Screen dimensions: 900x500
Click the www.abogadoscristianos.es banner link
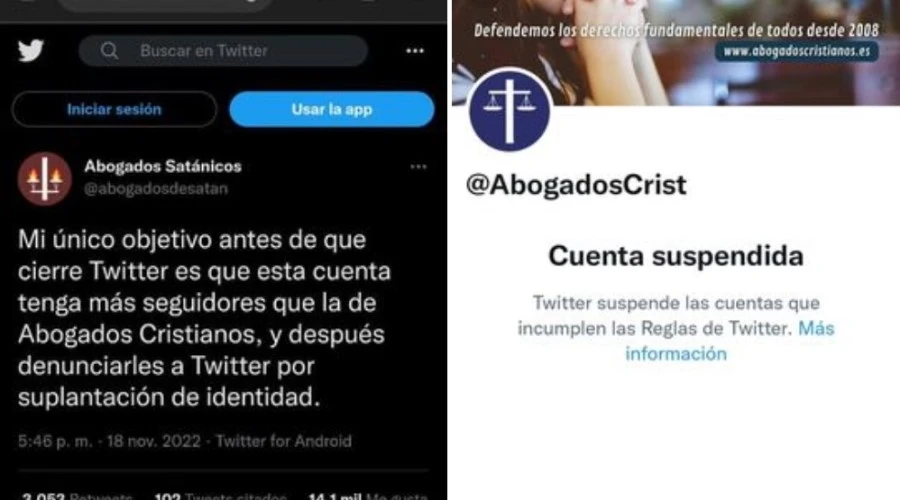click(797, 51)
